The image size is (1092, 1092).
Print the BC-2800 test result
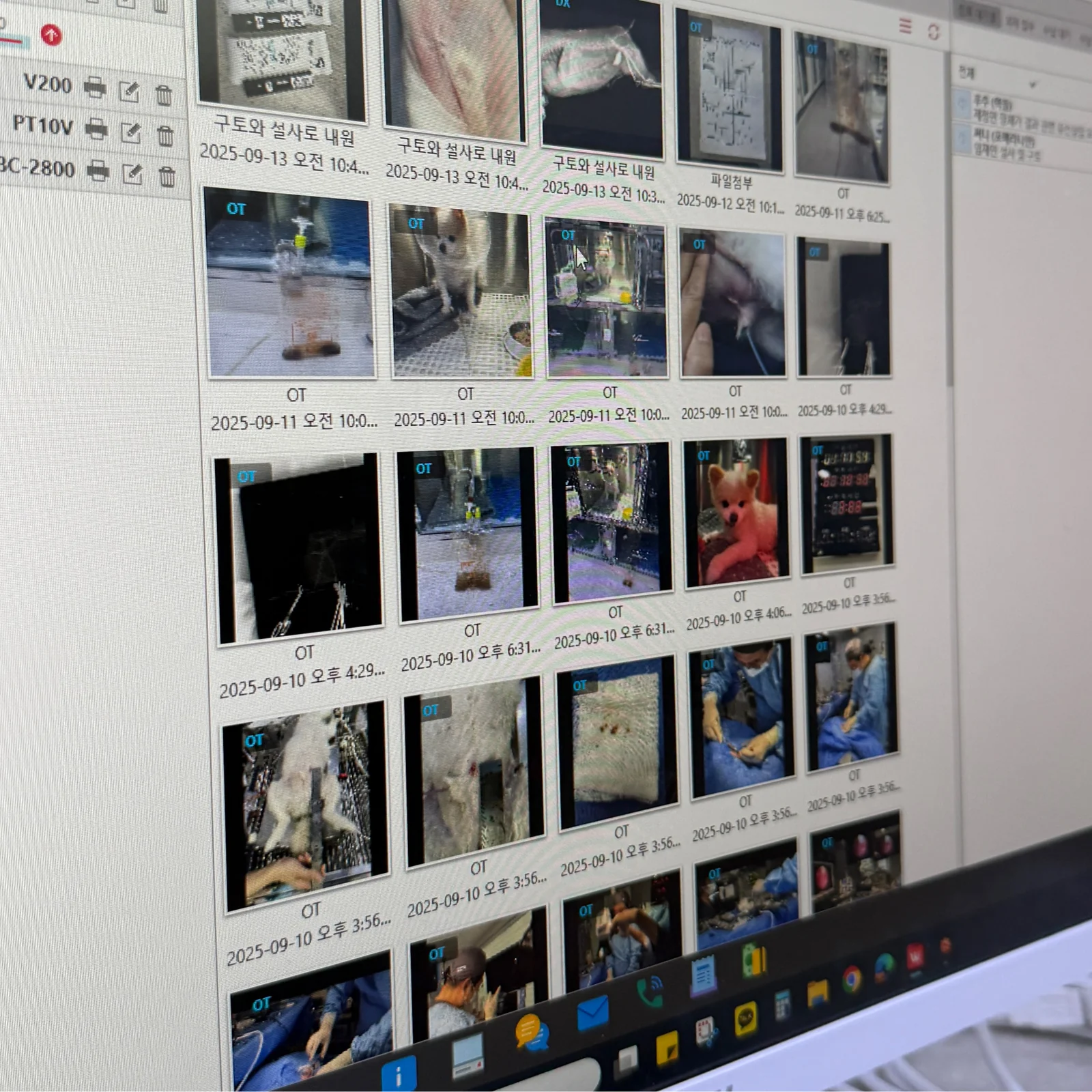[98, 171]
